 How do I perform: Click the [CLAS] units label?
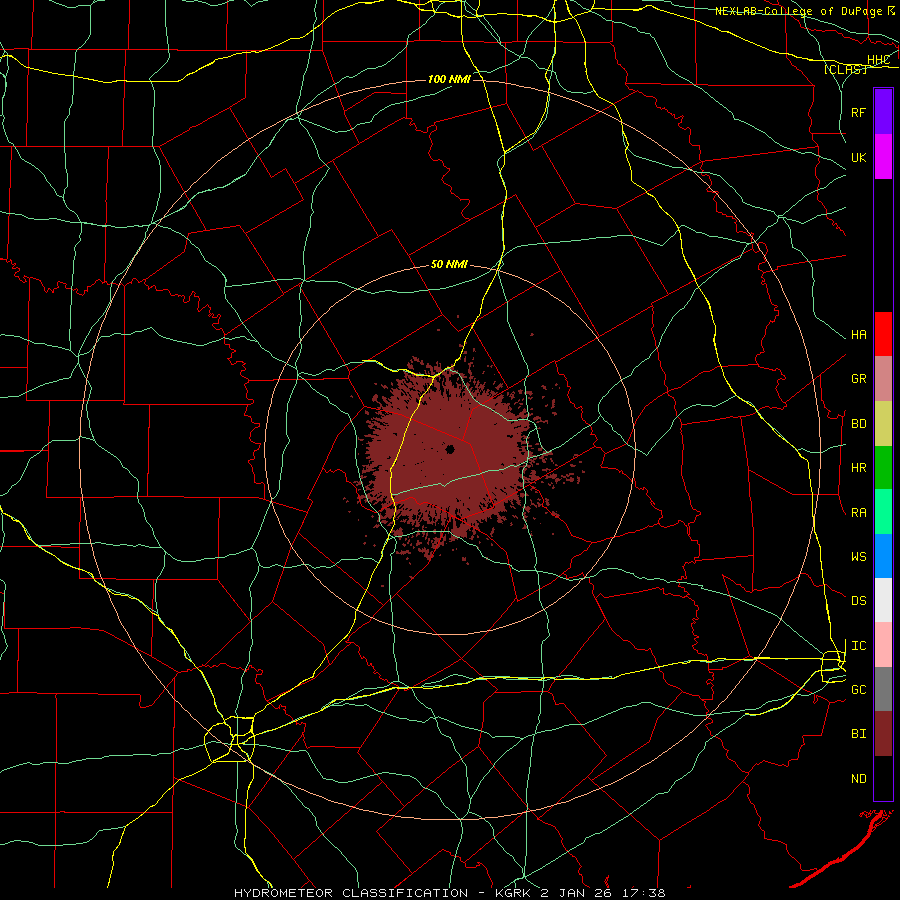click(x=845, y=69)
